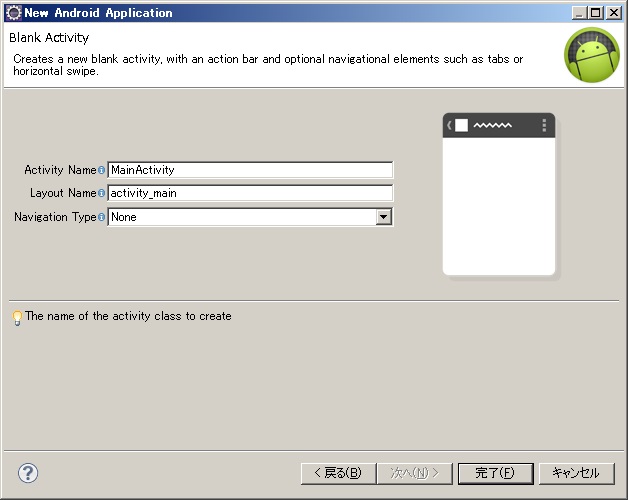This screenshot has height=500, width=628.
Task: Minimize the New Android Application window
Action: pos(578,13)
